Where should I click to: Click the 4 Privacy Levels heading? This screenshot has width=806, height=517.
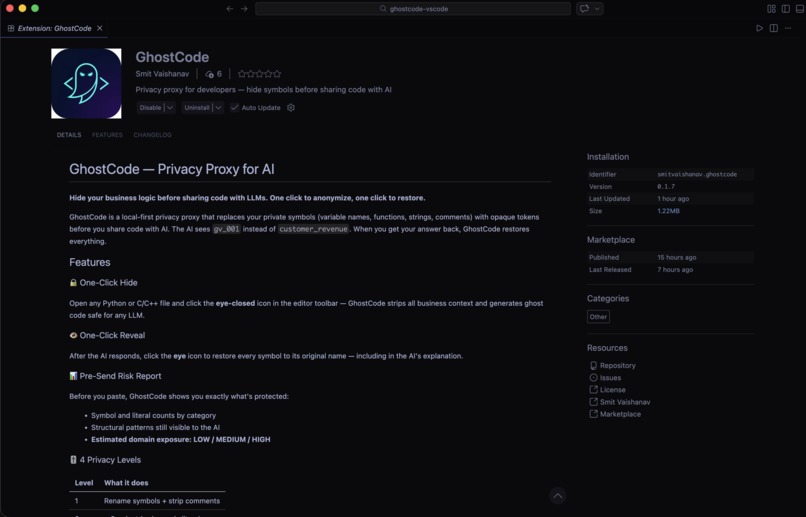(x=105, y=460)
